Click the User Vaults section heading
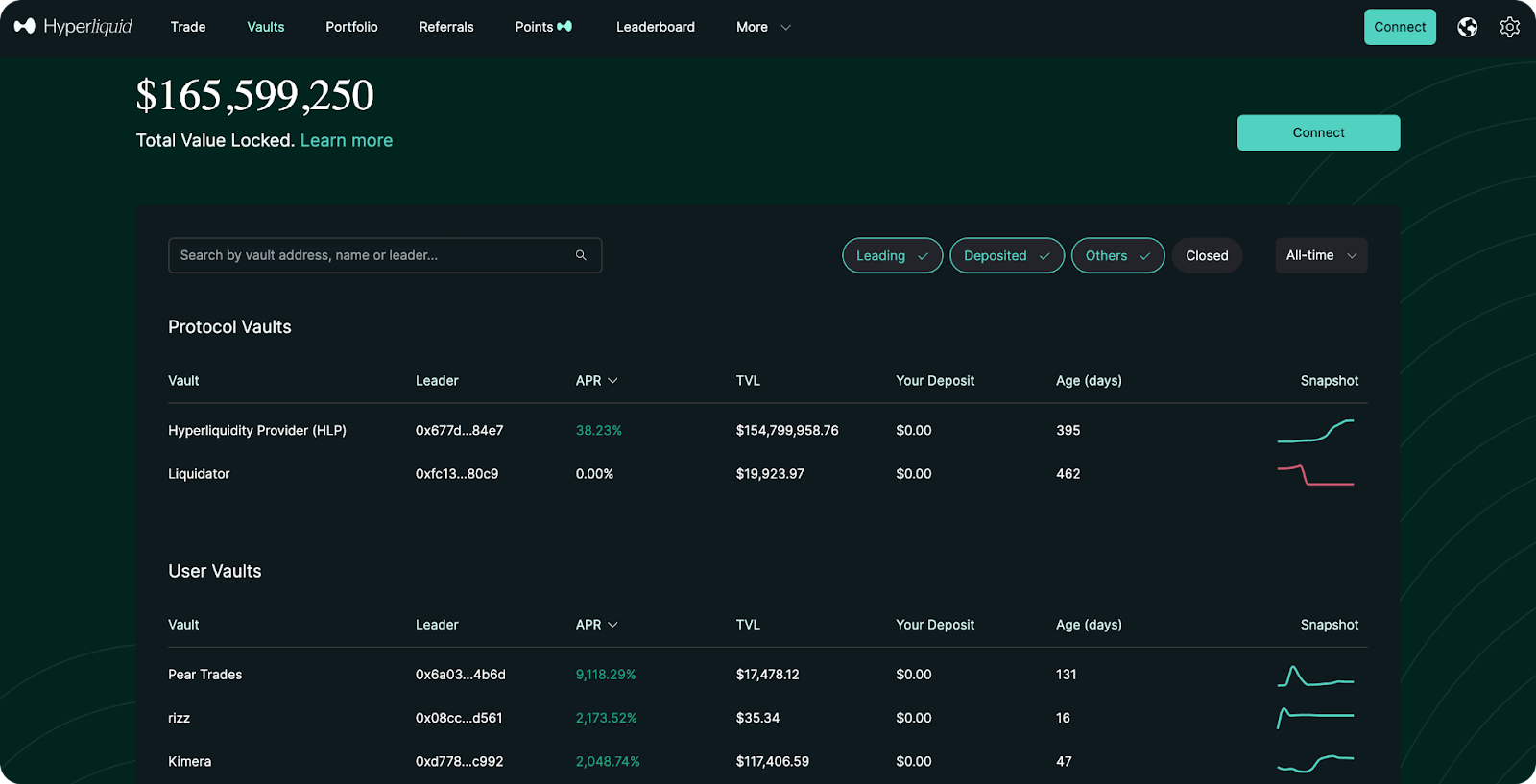Viewport: 1536px width, 784px height. point(215,571)
